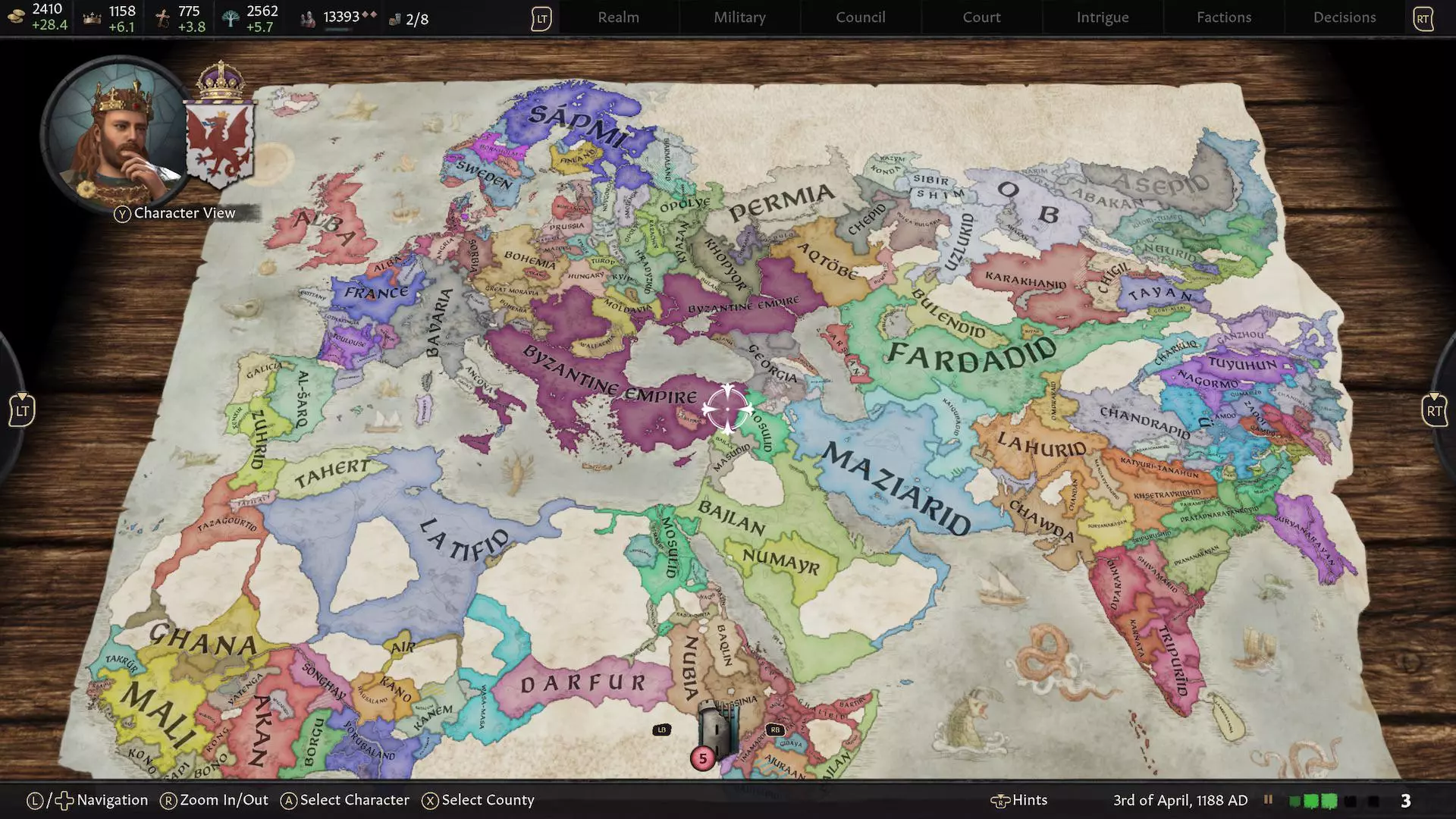1456x819 pixels.
Task: Open the Realm tab
Action: coord(618,17)
